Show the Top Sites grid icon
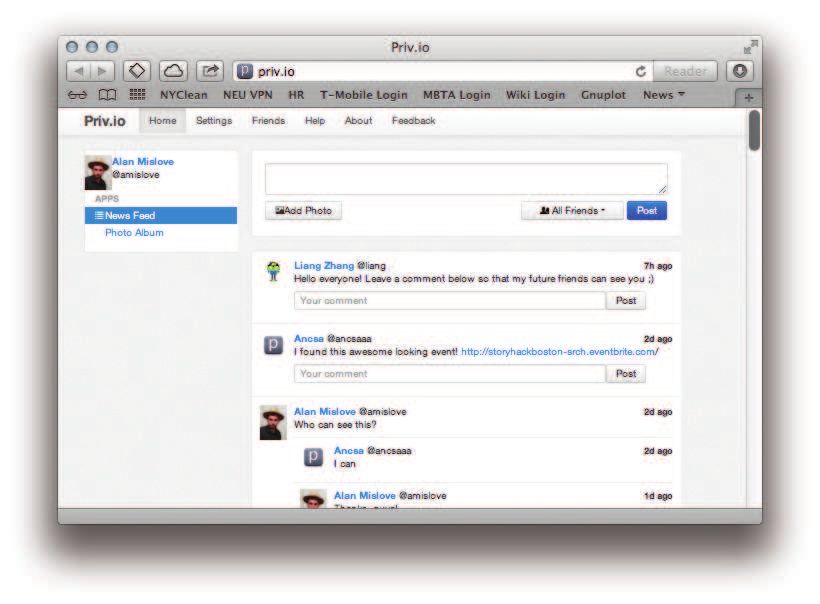The height and width of the screenshot is (604, 820). pyautogui.click(x=137, y=95)
